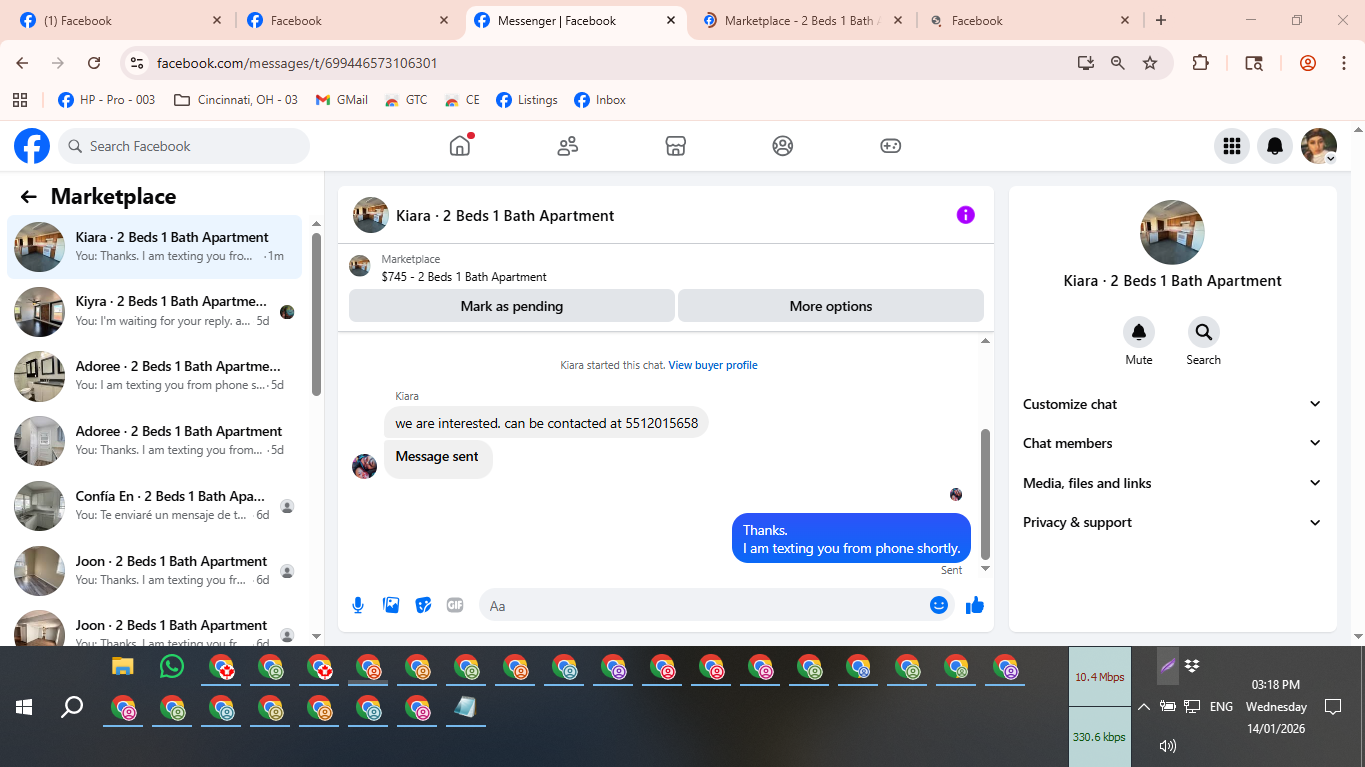Reload the page
This screenshot has width=1365, height=767.
(94, 63)
